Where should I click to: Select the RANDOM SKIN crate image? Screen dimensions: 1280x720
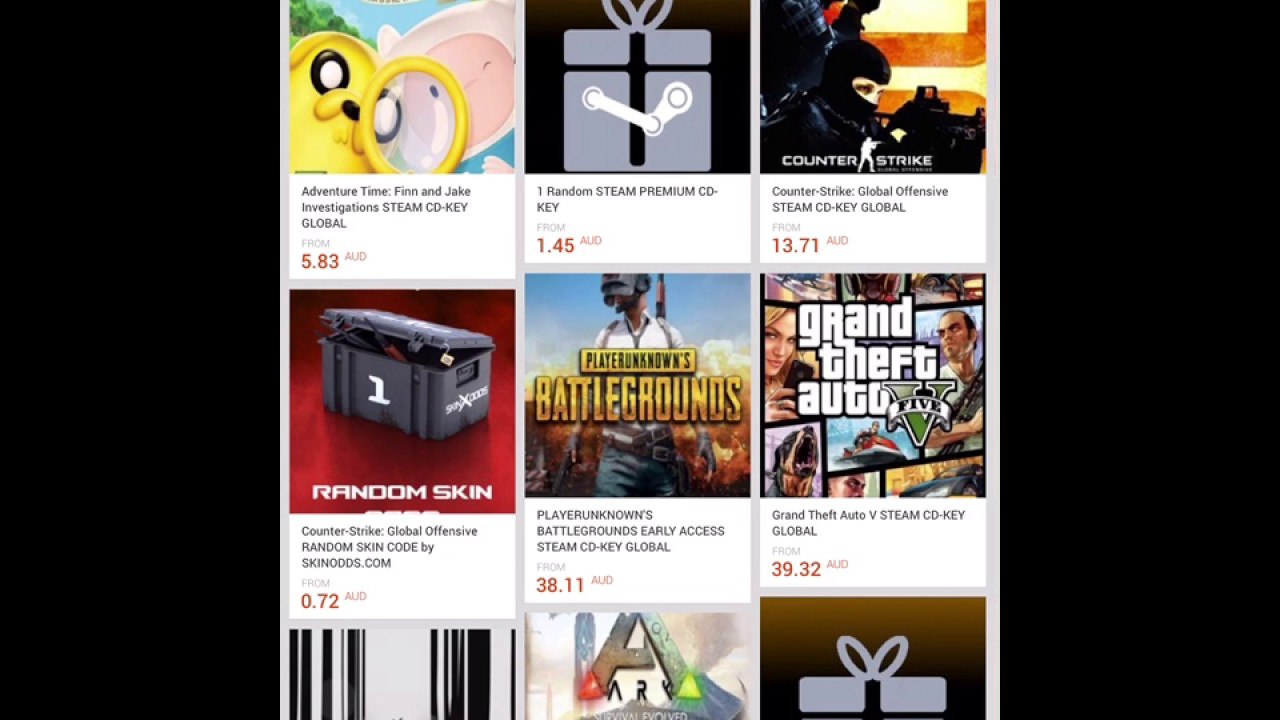click(402, 401)
